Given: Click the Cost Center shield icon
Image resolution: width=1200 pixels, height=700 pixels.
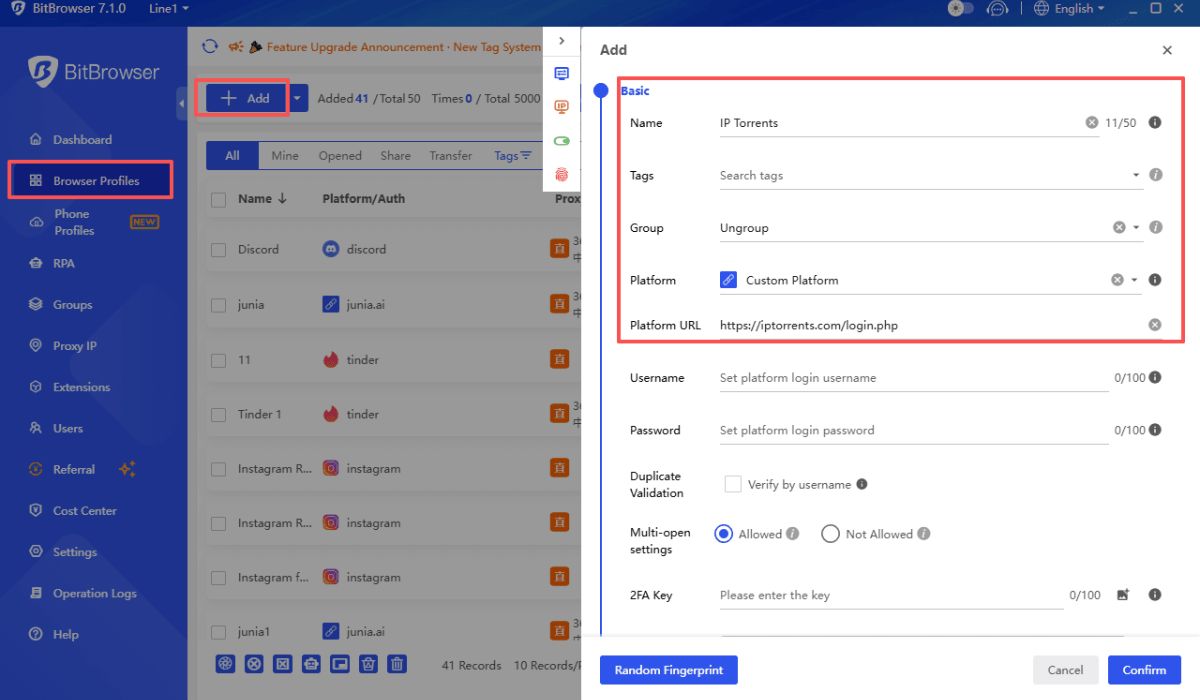Looking at the screenshot, I should [36, 510].
